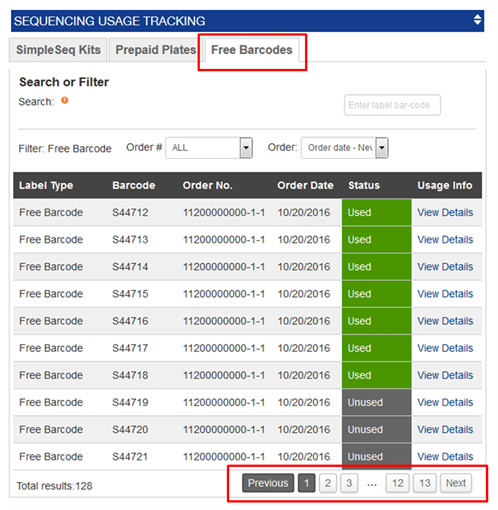This screenshot has width=498, height=510.
Task: Select pagination page 1
Action: tap(307, 483)
